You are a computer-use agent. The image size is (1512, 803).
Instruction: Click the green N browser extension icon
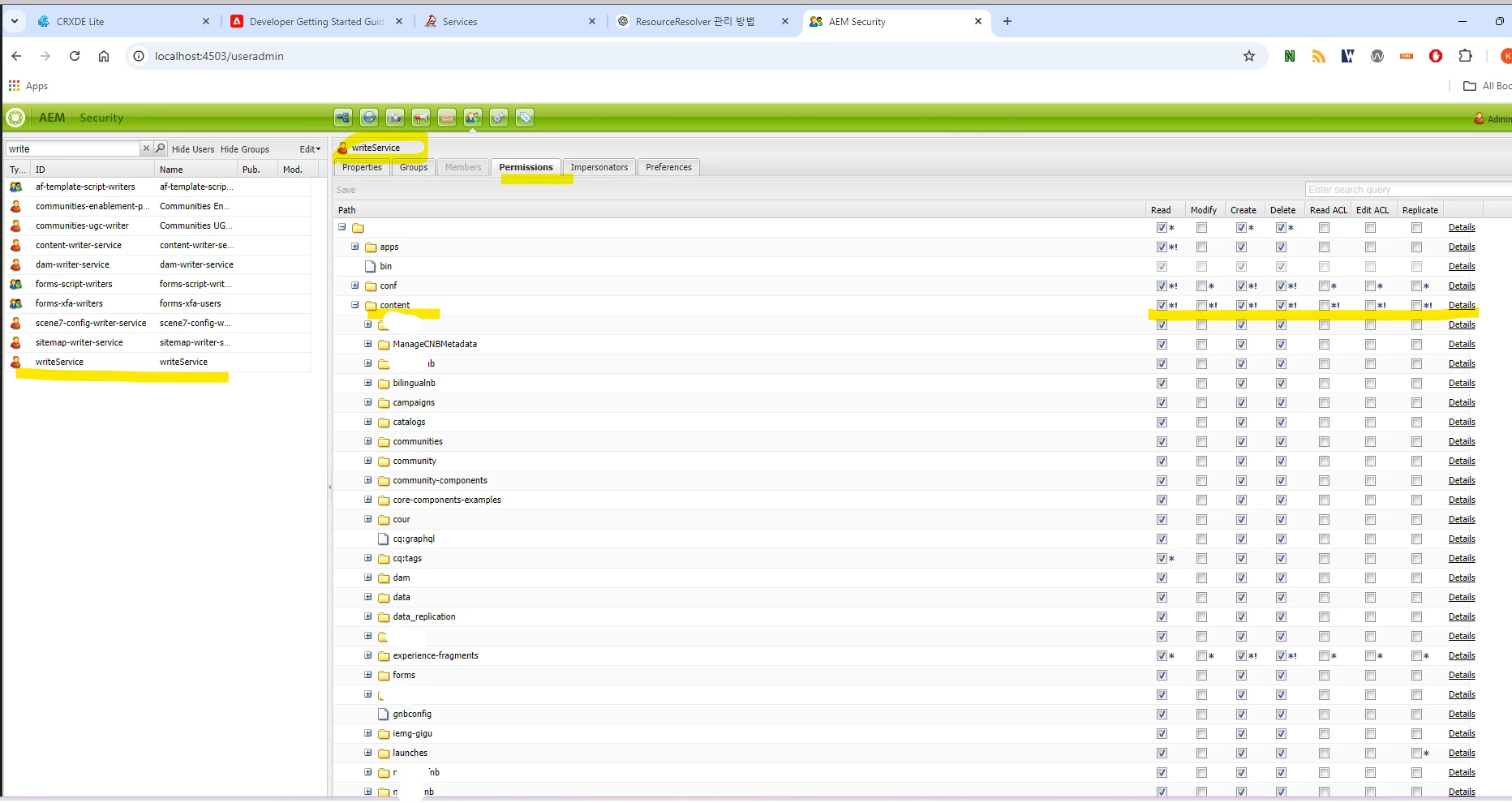point(1290,56)
